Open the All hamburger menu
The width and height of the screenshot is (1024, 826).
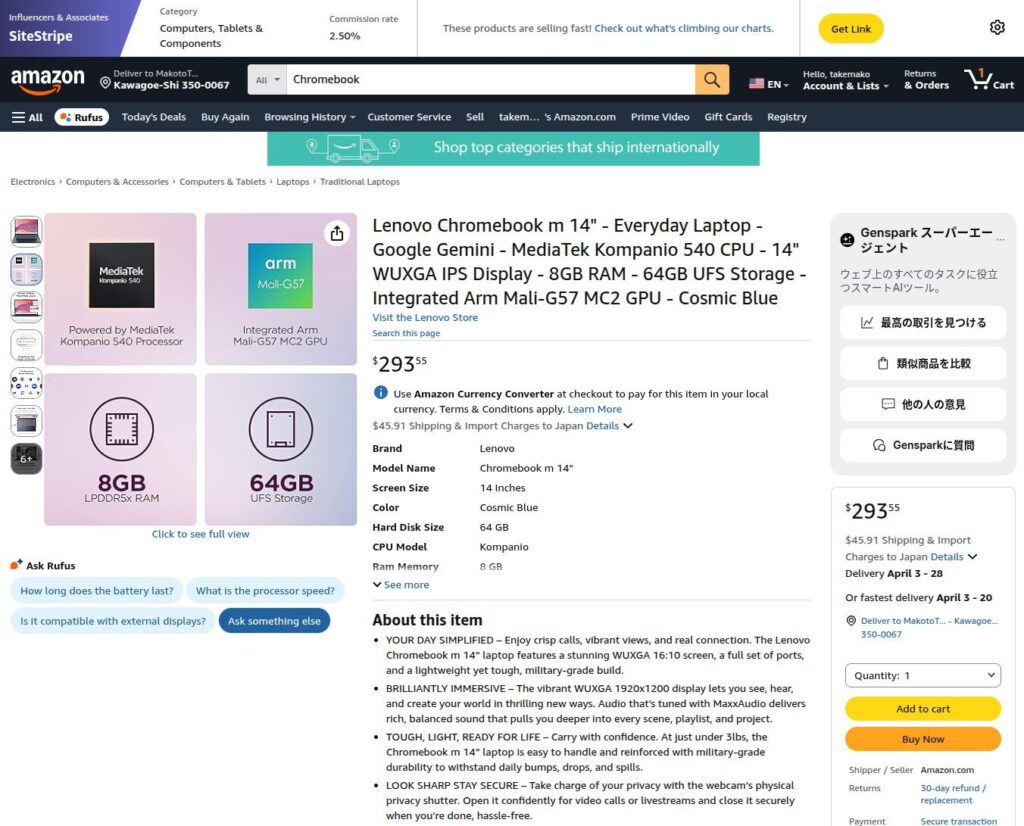click(x=27, y=117)
